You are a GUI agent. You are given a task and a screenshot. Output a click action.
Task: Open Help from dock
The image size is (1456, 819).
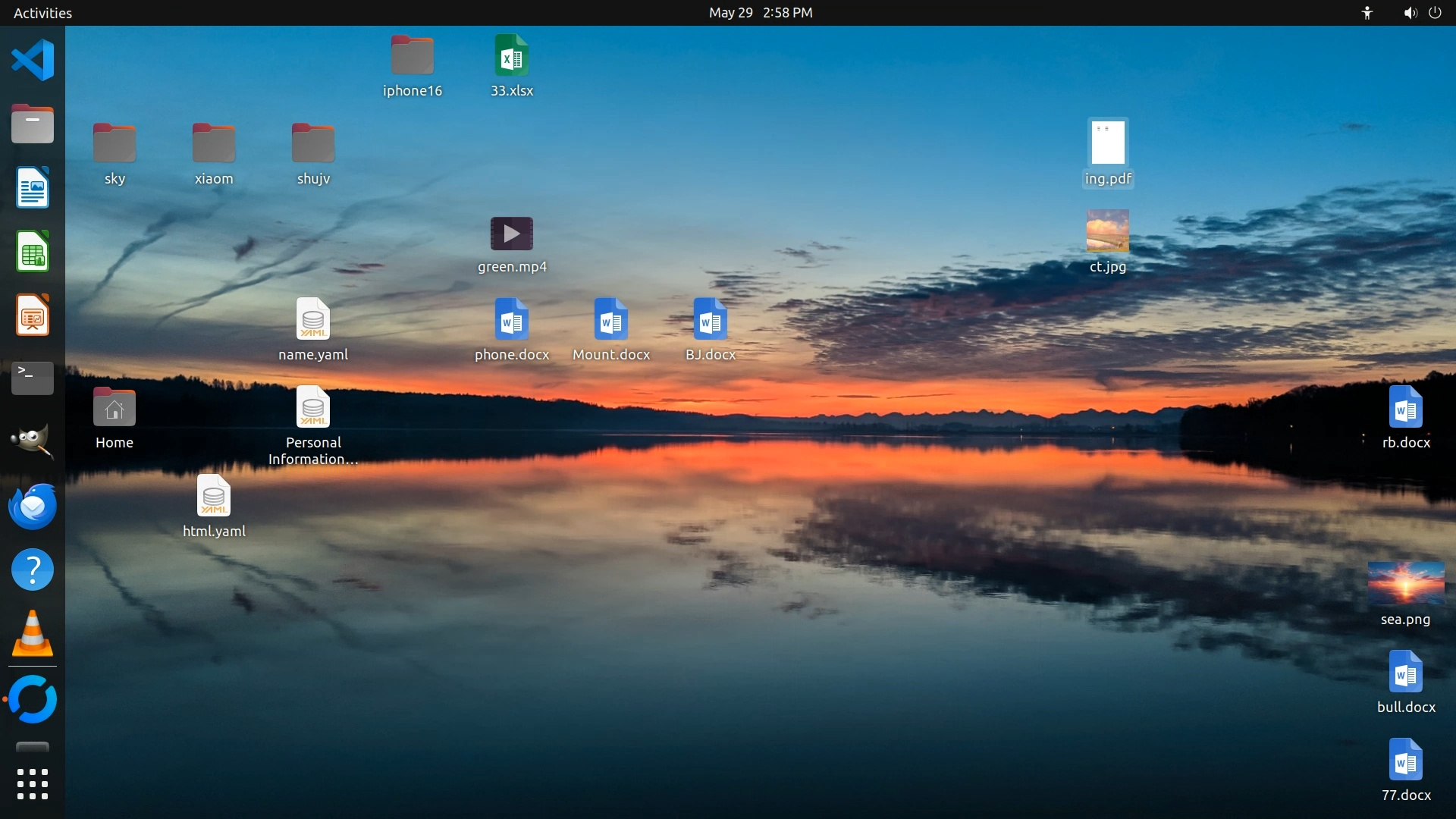point(33,570)
